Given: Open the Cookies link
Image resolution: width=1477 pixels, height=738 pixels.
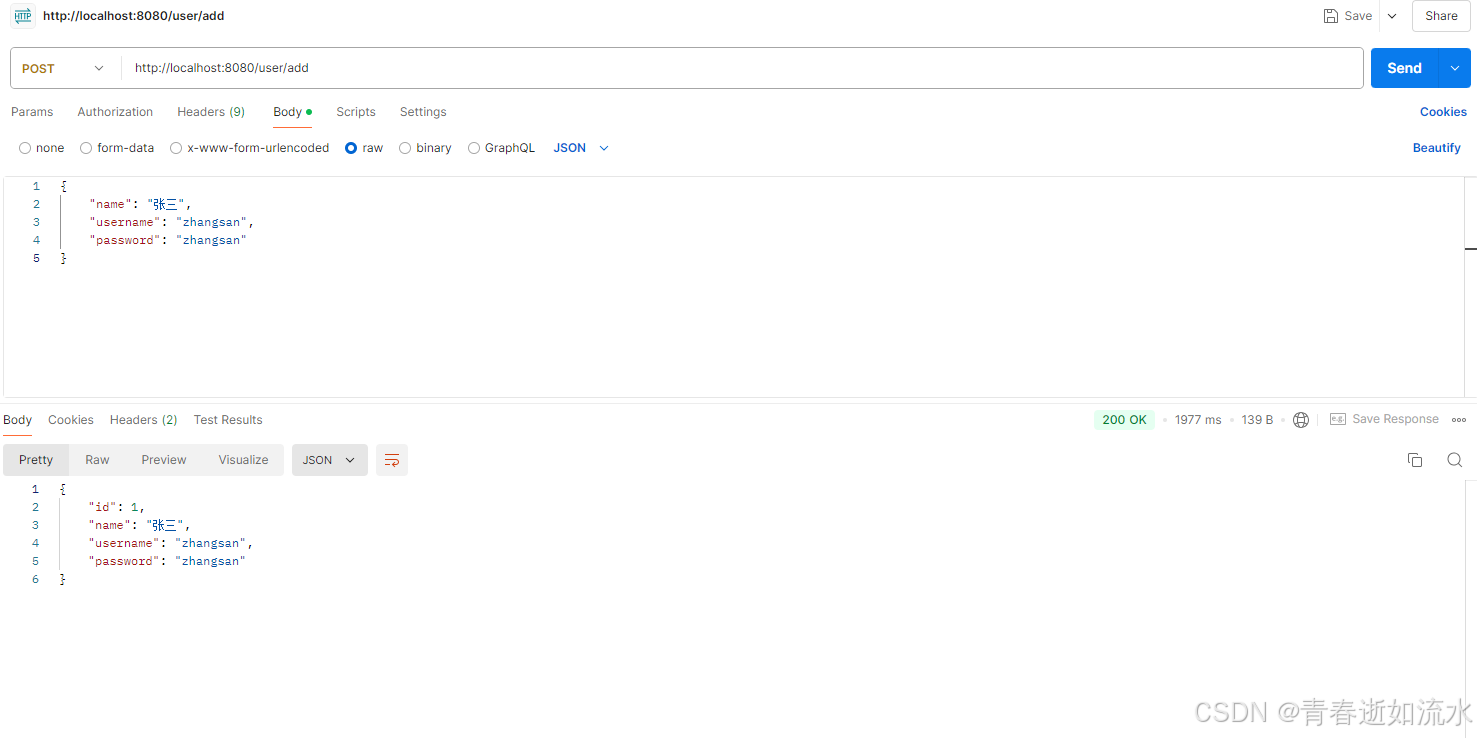Looking at the screenshot, I should [1443, 112].
